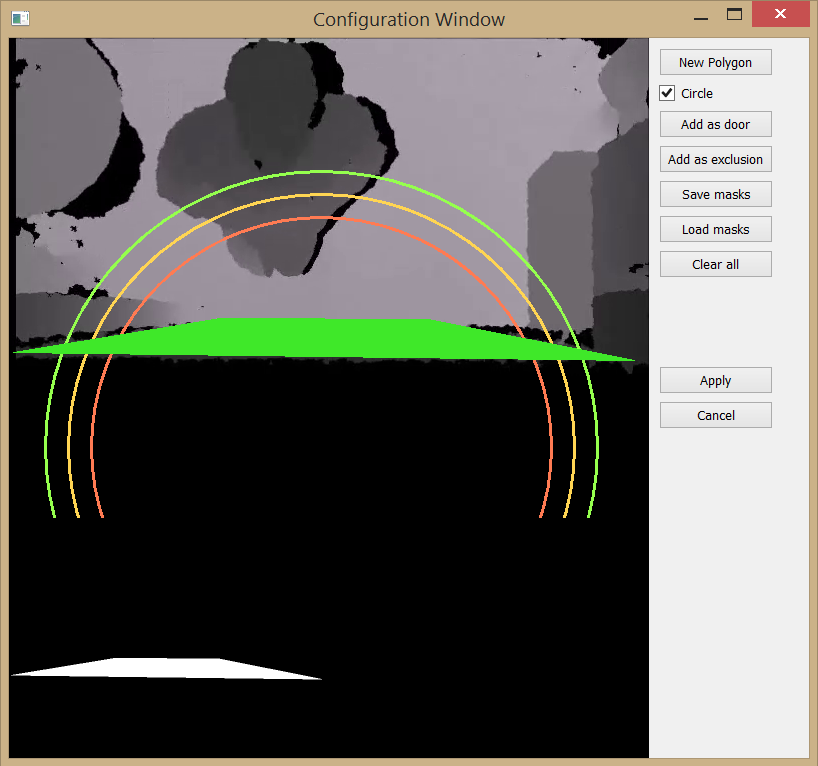
Task: Cancel the configuration dialog
Action: click(715, 415)
